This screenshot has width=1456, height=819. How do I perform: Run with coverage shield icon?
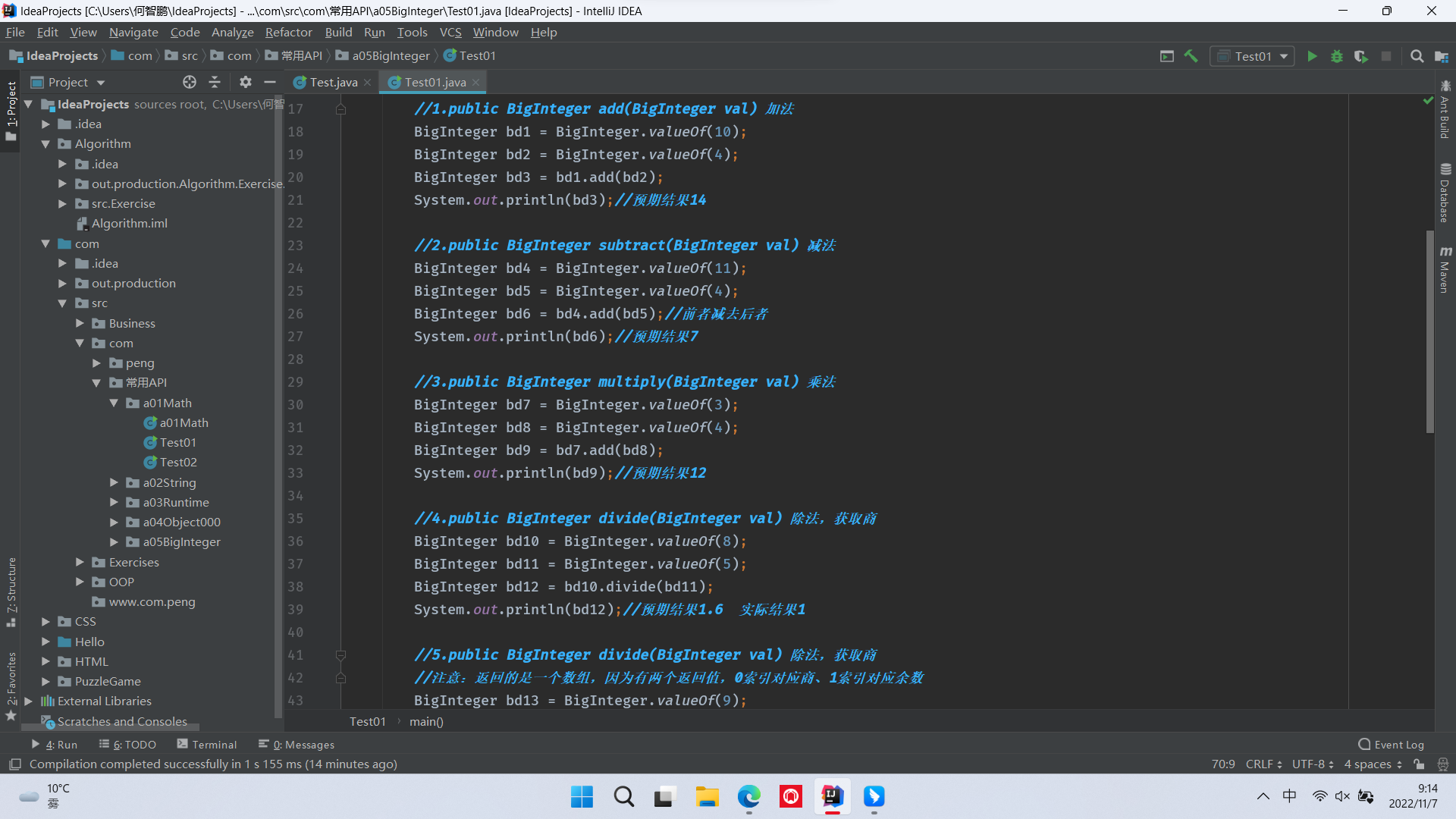pyautogui.click(x=1360, y=56)
